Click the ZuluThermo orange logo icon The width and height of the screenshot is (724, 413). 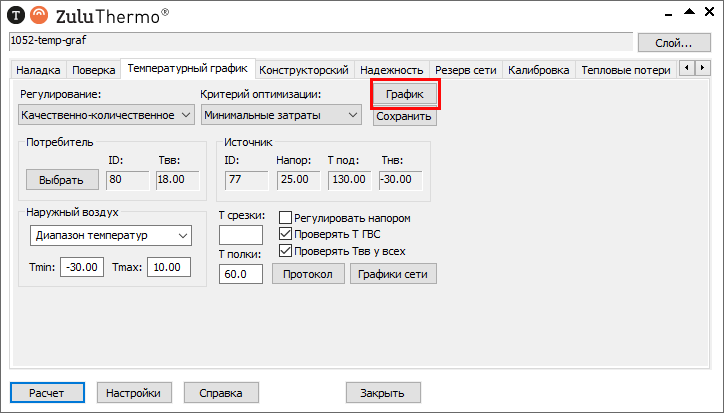[38, 15]
